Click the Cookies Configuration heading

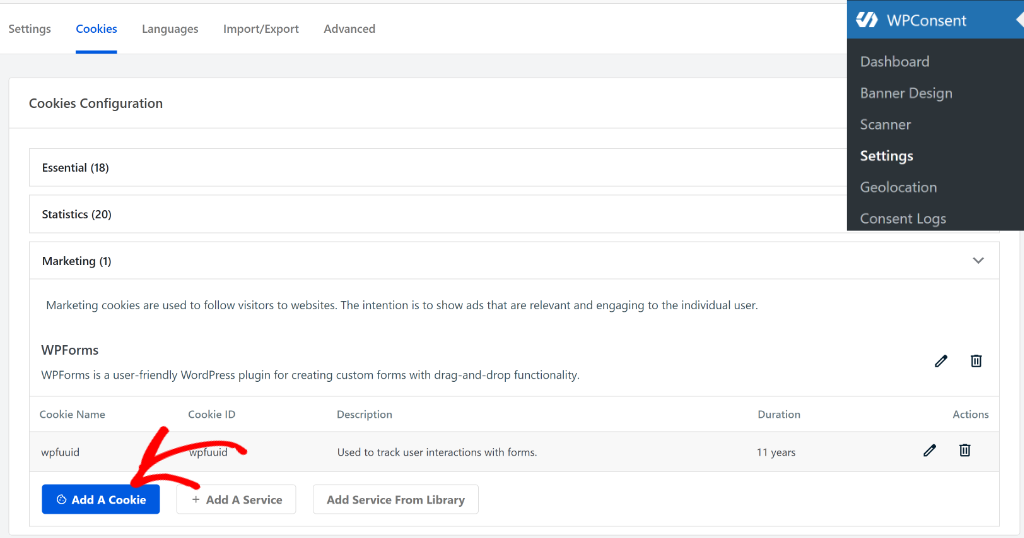pyautogui.click(x=95, y=103)
